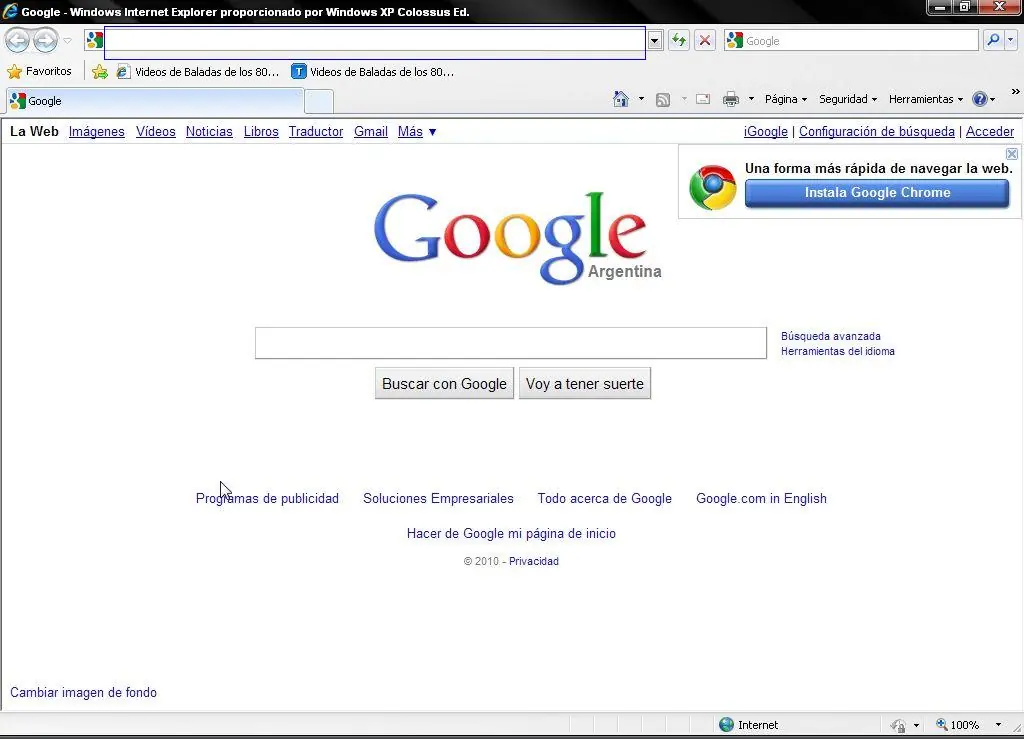Open Soluciones Empresariales link

click(x=438, y=498)
